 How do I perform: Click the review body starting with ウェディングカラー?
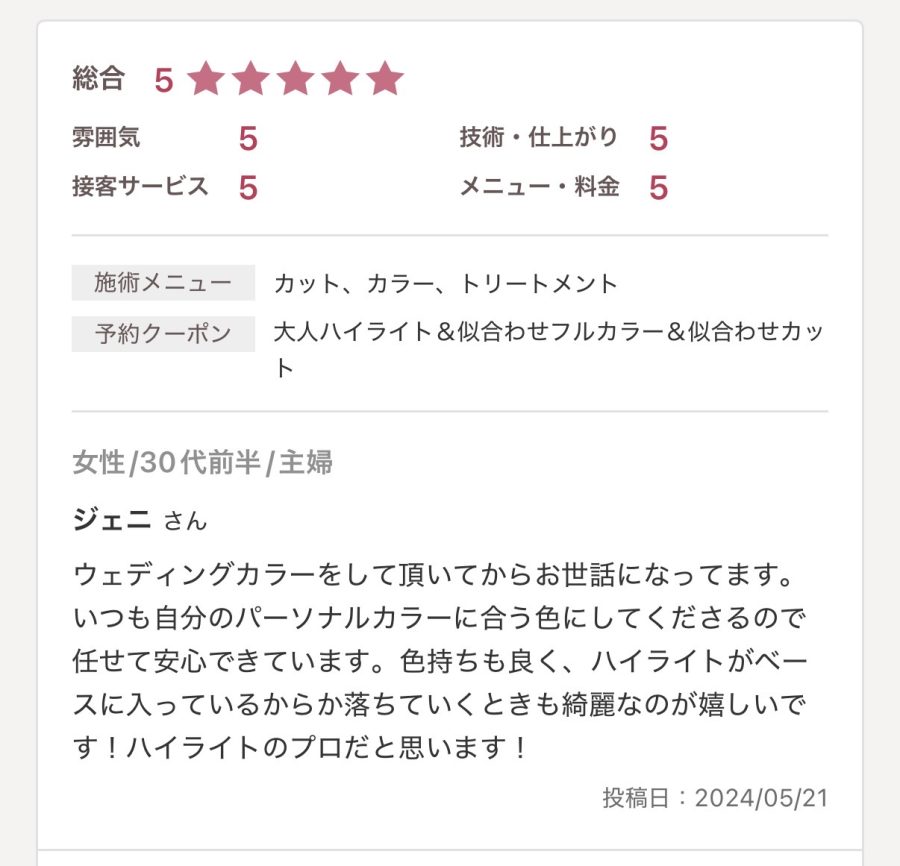(440, 662)
